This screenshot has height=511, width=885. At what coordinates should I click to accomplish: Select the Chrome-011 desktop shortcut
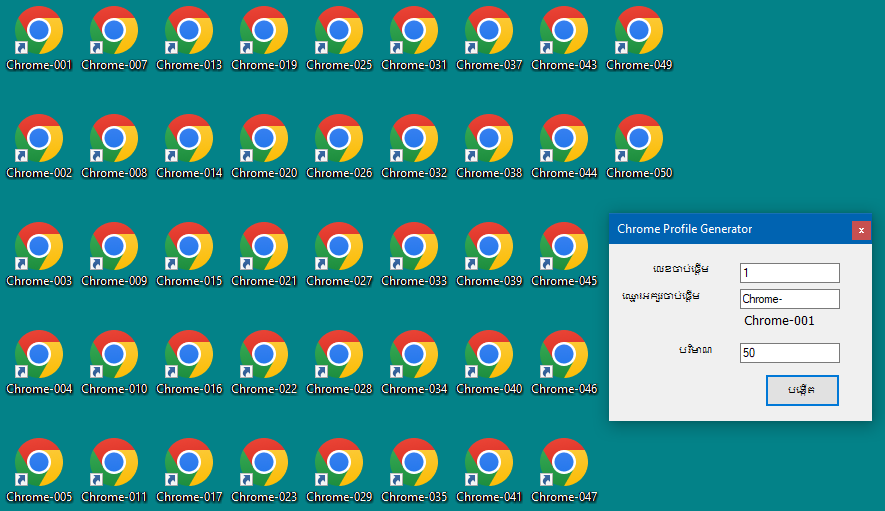coord(114,470)
